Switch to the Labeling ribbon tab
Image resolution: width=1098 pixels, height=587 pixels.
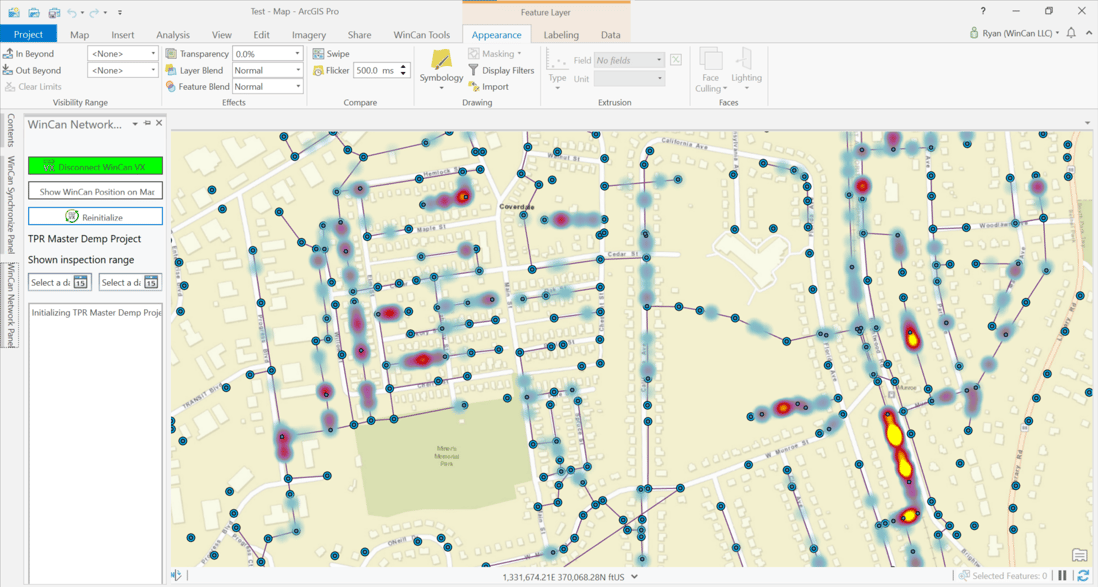coord(560,33)
